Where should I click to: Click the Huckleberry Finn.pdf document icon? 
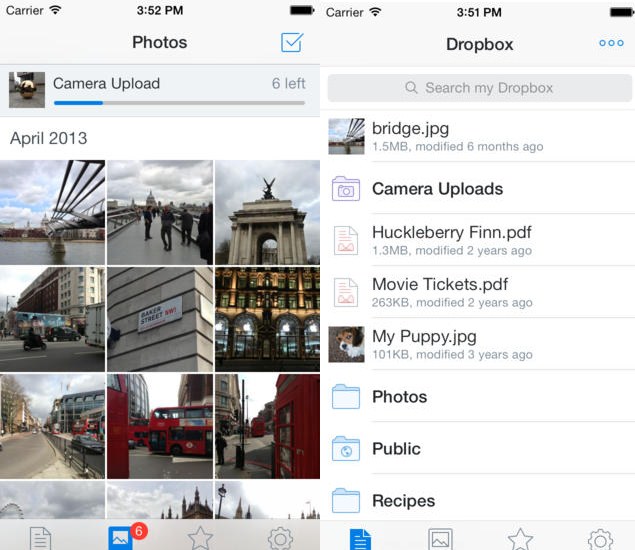[x=346, y=240]
